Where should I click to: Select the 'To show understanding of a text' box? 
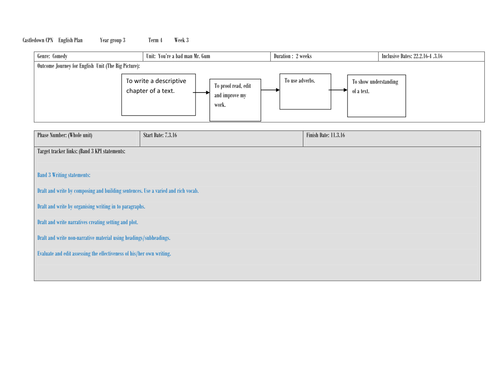pos(376,96)
